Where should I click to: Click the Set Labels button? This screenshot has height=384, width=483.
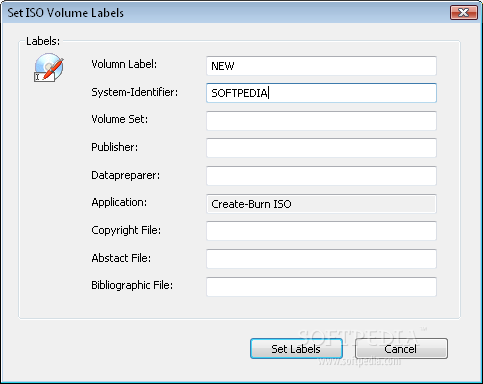(x=296, y=349)
